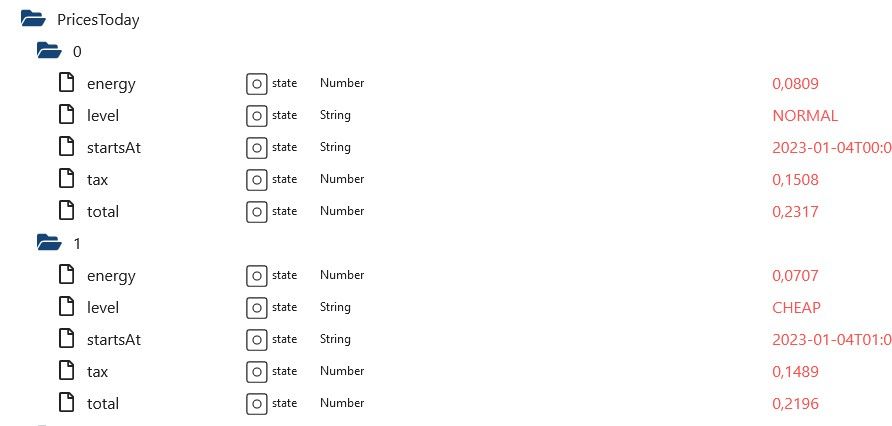892x426 pixels.
Task: Click the state icon for startsAt in folder 1
Action: click(x=256, y=340)
